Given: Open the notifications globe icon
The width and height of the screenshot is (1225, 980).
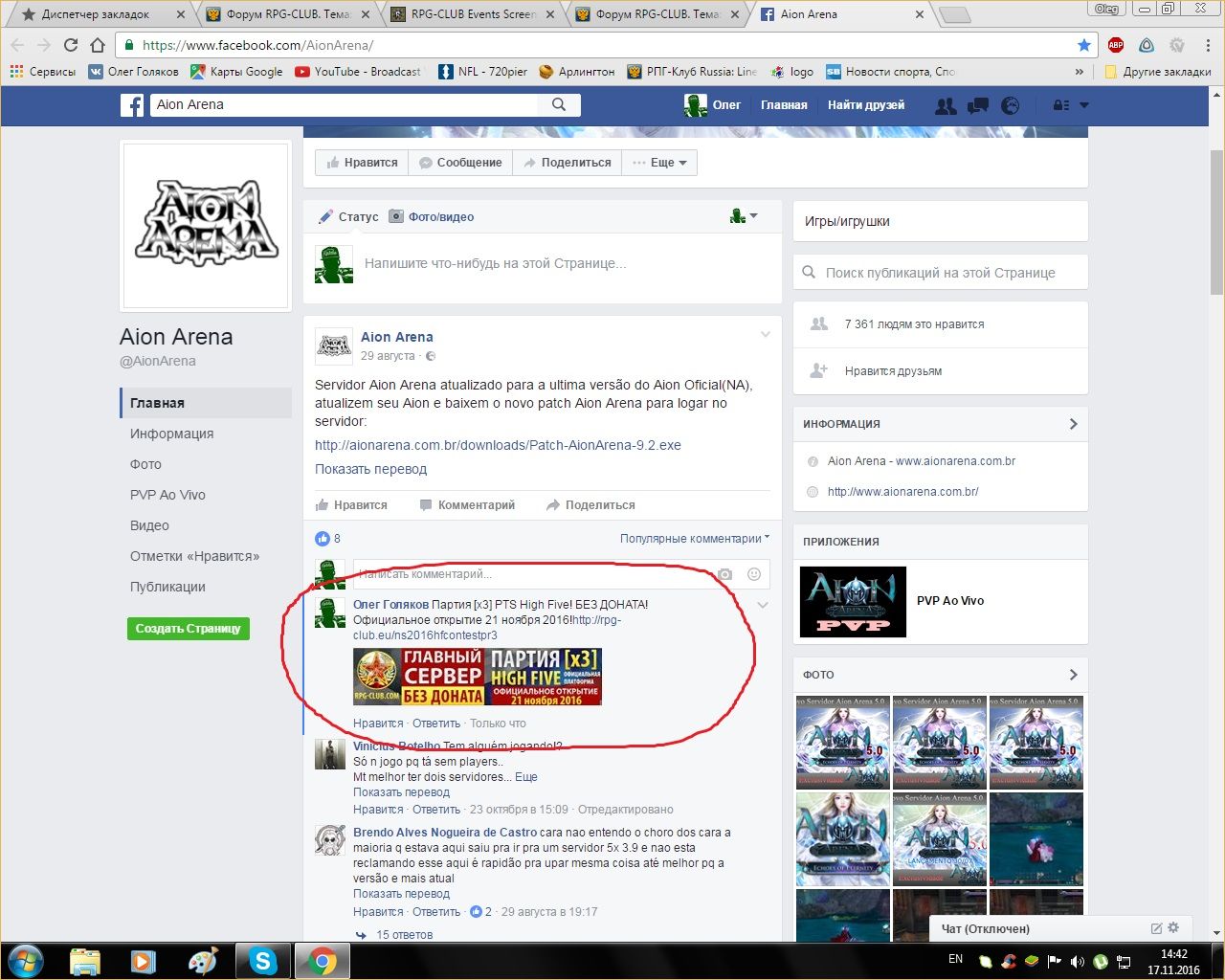Looking at the screenshot, I should click(x=1010, y=105).
